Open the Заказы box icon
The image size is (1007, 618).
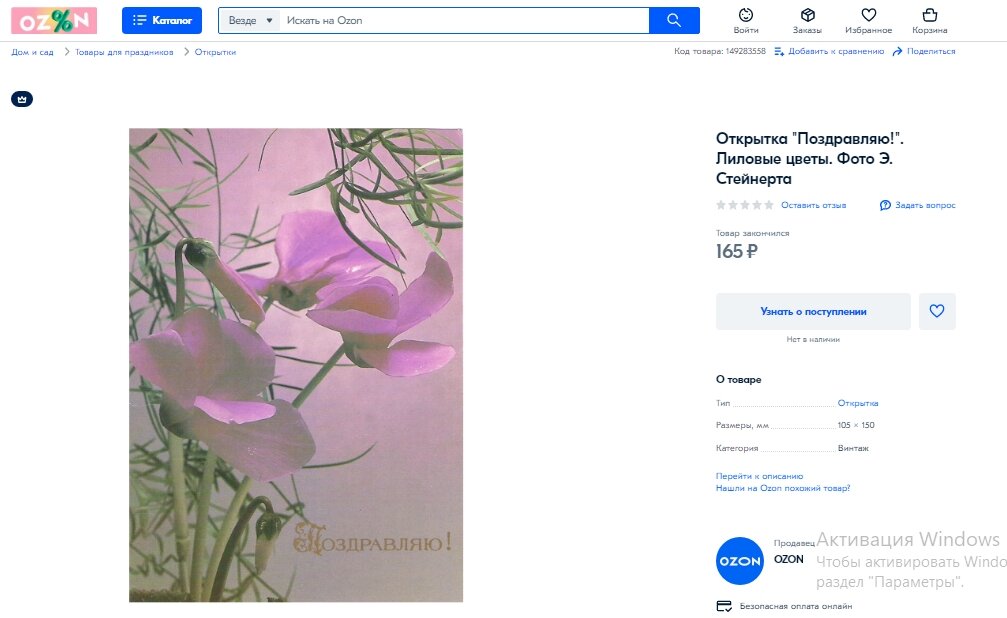pos(807,15)
